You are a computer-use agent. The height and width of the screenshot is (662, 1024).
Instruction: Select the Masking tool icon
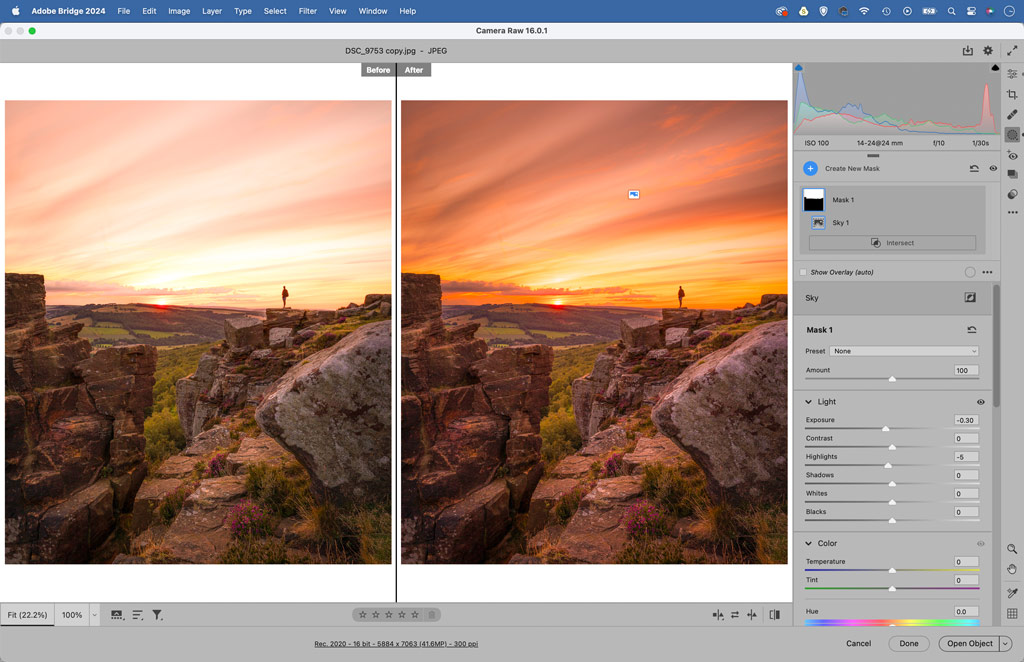tap(1012, 135)
